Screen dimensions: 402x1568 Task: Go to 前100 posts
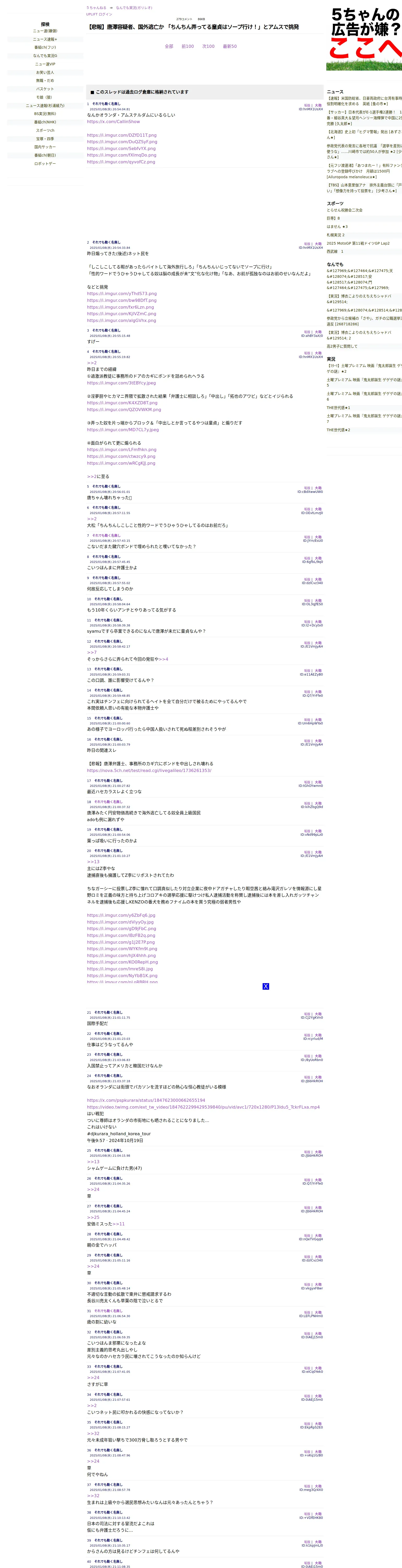(188, 46)
